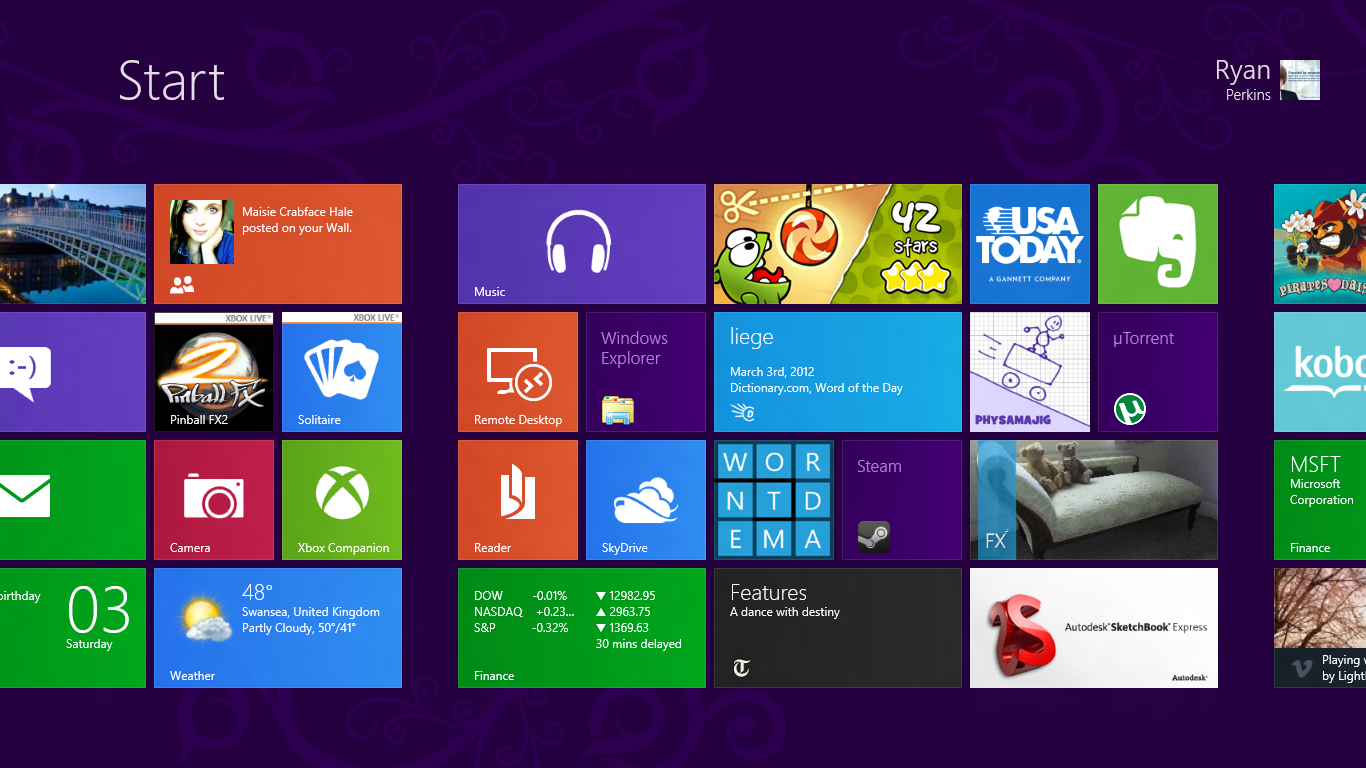Launch the Remote Desktop tile
Image resolution: width=1366 pixels, height=768 pixels.
(518, 372)
